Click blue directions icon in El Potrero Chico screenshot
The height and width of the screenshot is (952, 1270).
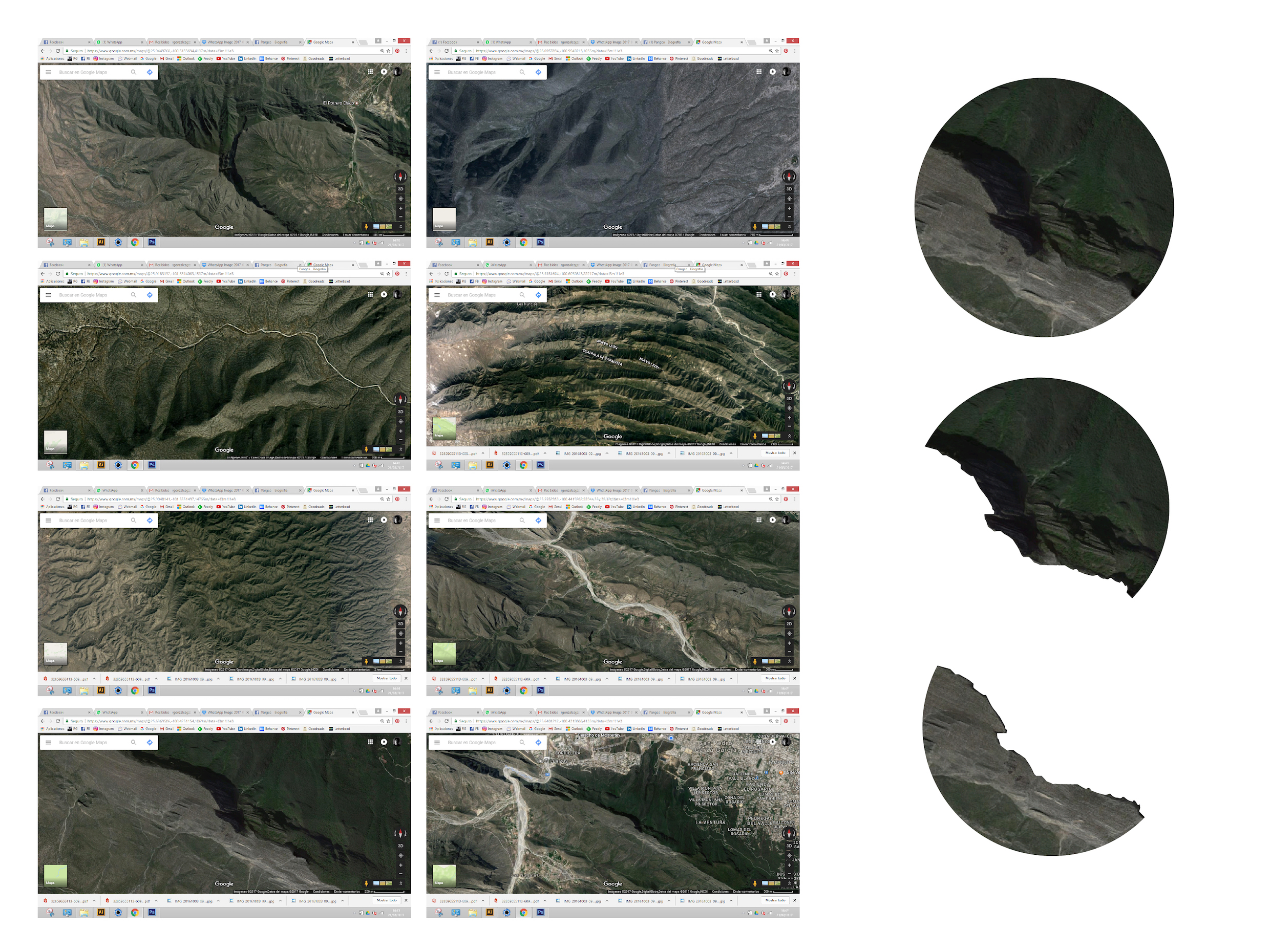(x=150, y=72)
